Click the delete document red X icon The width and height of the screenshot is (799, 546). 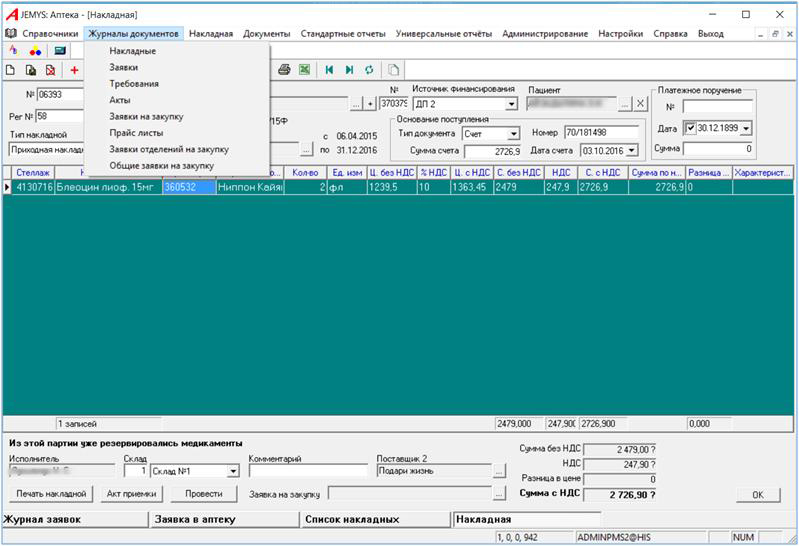click(x=49, y=70)
